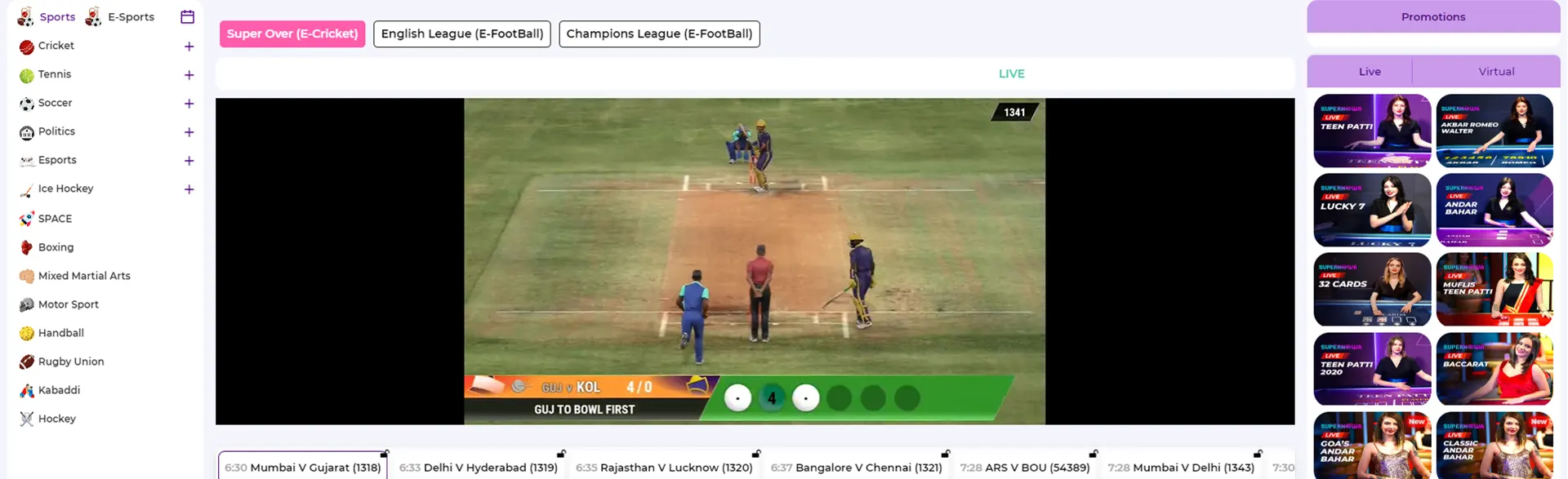Click the Handball icon
This screenshot has width=1568, height=479.
click(26, 333)
